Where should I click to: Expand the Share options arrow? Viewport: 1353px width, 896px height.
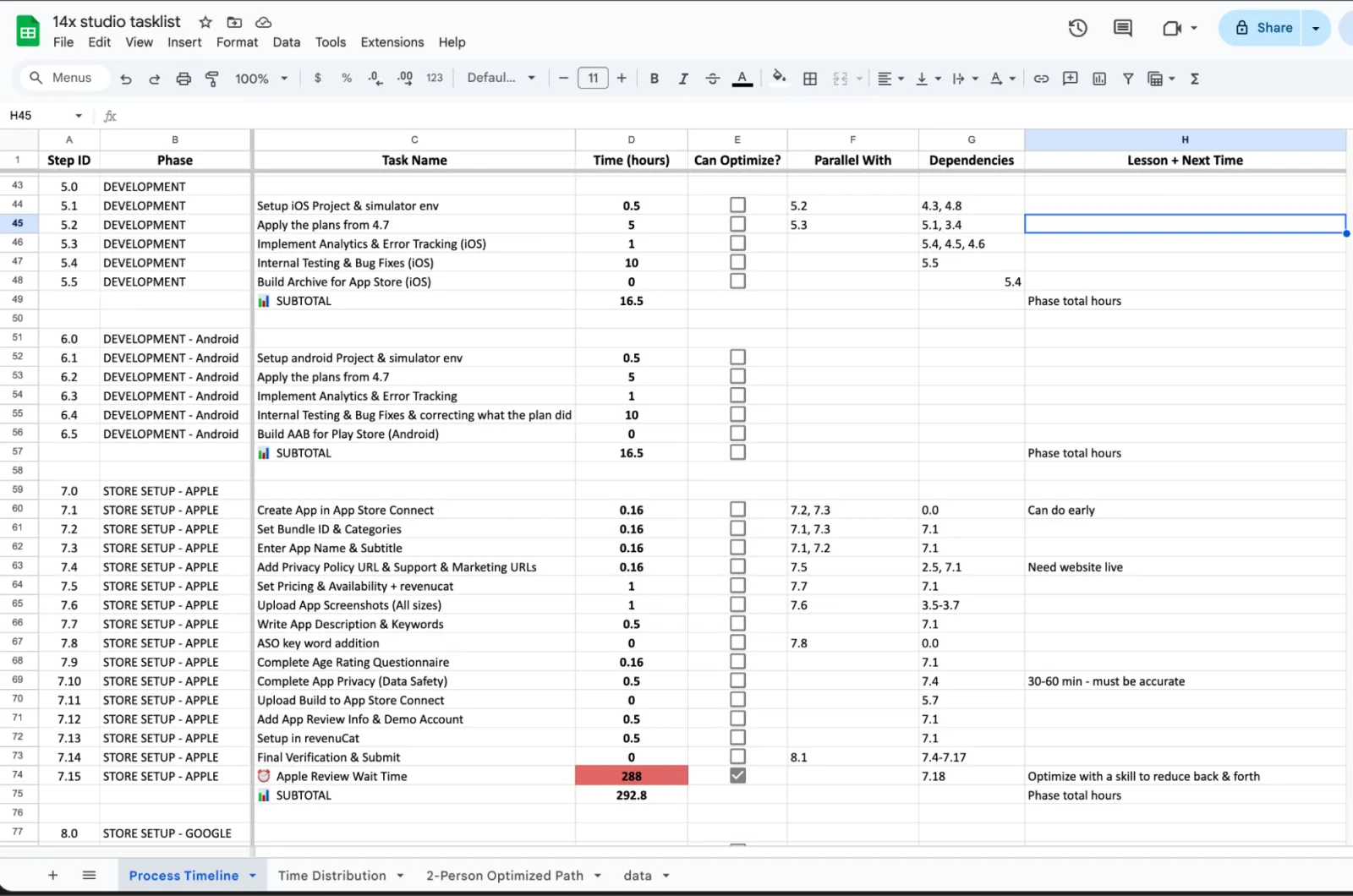pos(1316,28)
